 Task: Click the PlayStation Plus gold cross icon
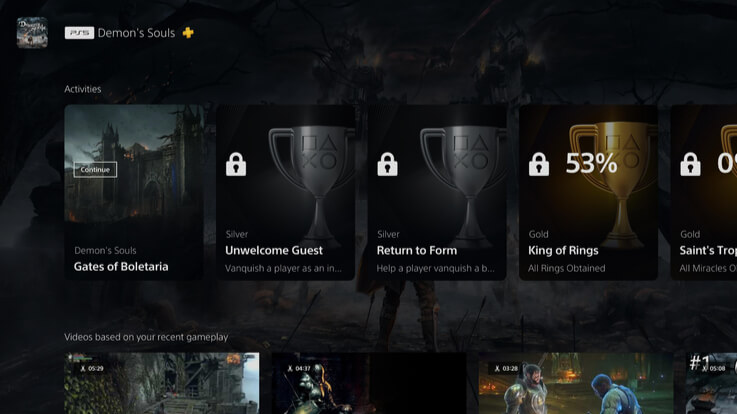tap(188, 32)
